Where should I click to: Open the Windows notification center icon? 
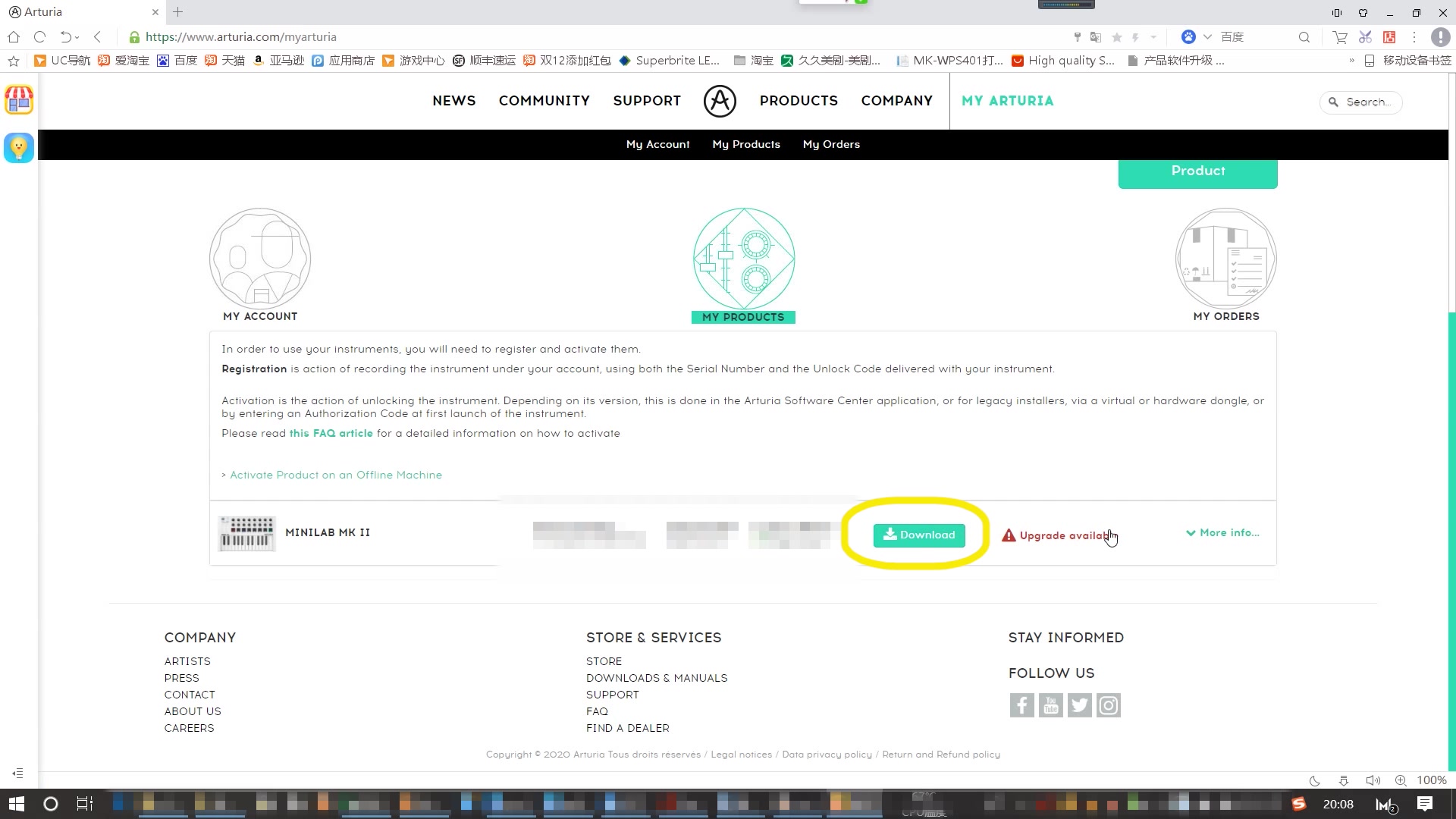coord(1425,804)
